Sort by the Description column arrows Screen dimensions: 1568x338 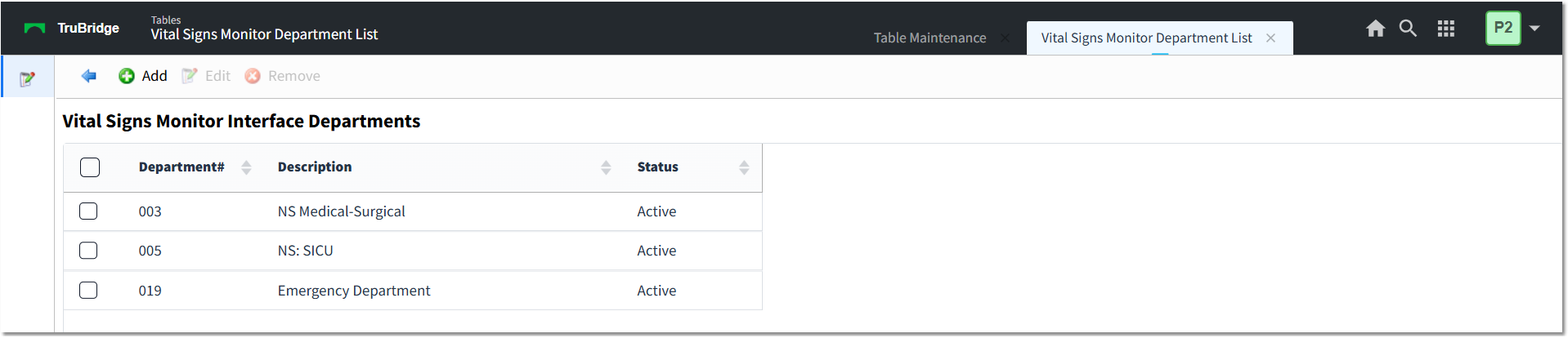(x=606, y=167)
